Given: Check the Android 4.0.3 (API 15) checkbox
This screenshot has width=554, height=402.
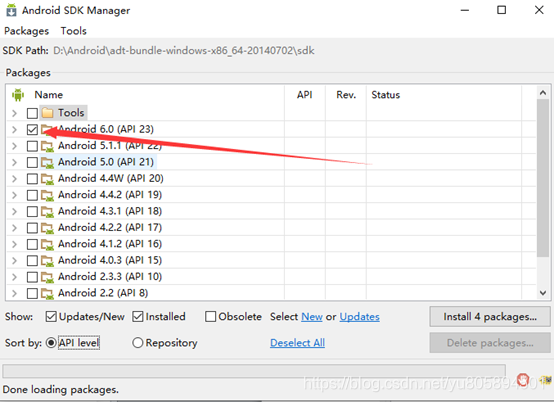Looking at the screenshot, I should point(32,261).
